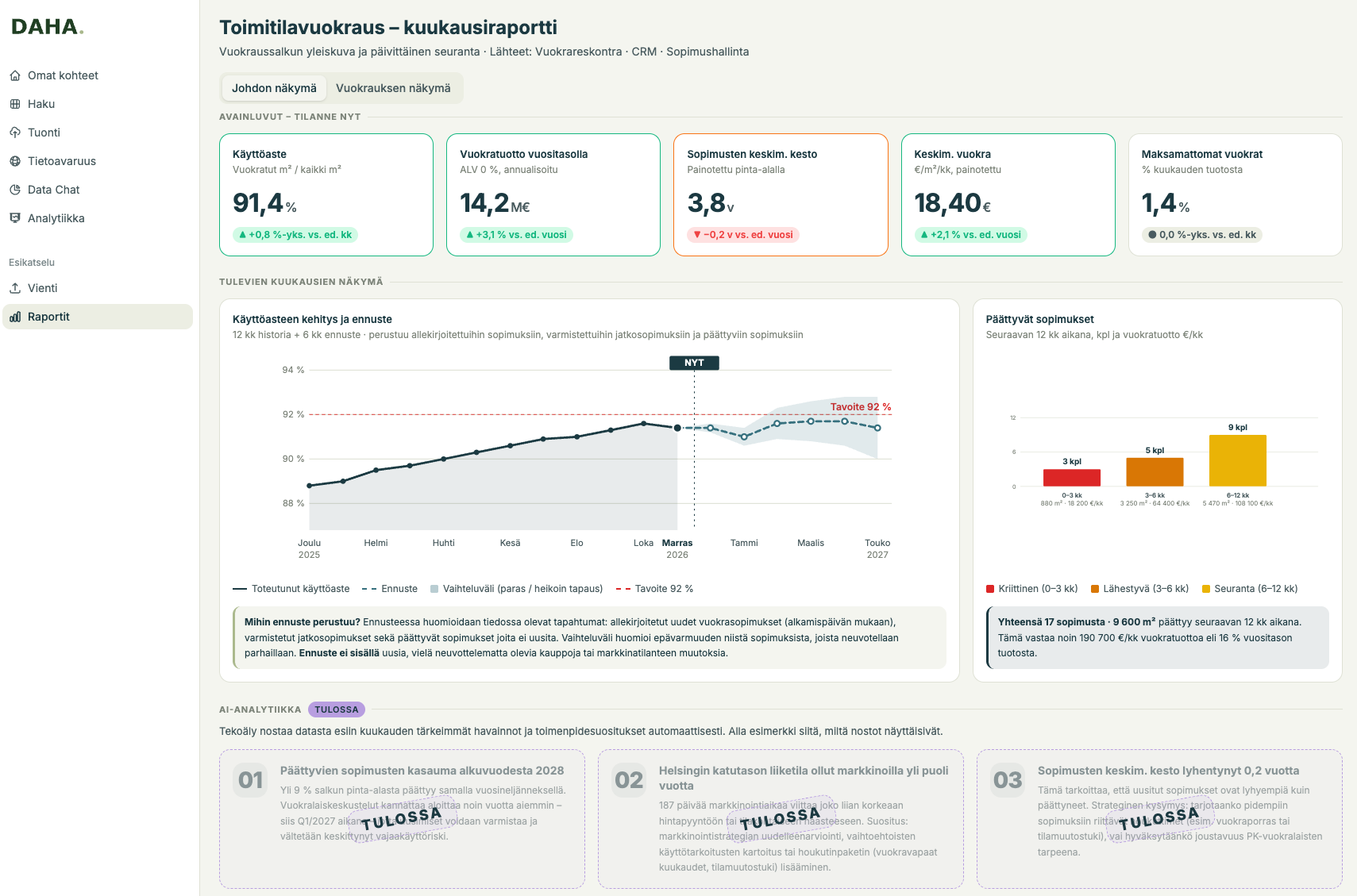Click the −0,2 v vs. ed. vuosi badge
This screenshot has height=896, width=1357.
743,235
